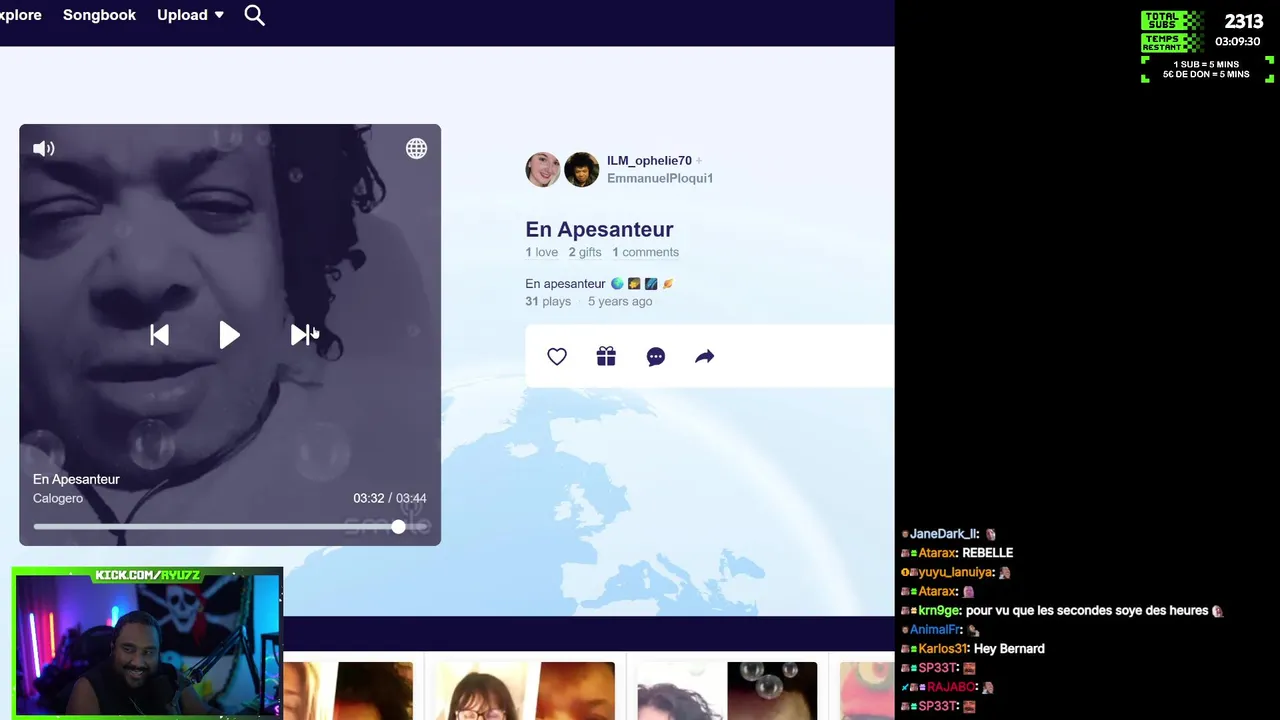
Task: Click the 5 years ago timestamp
Action: (620, 301)
